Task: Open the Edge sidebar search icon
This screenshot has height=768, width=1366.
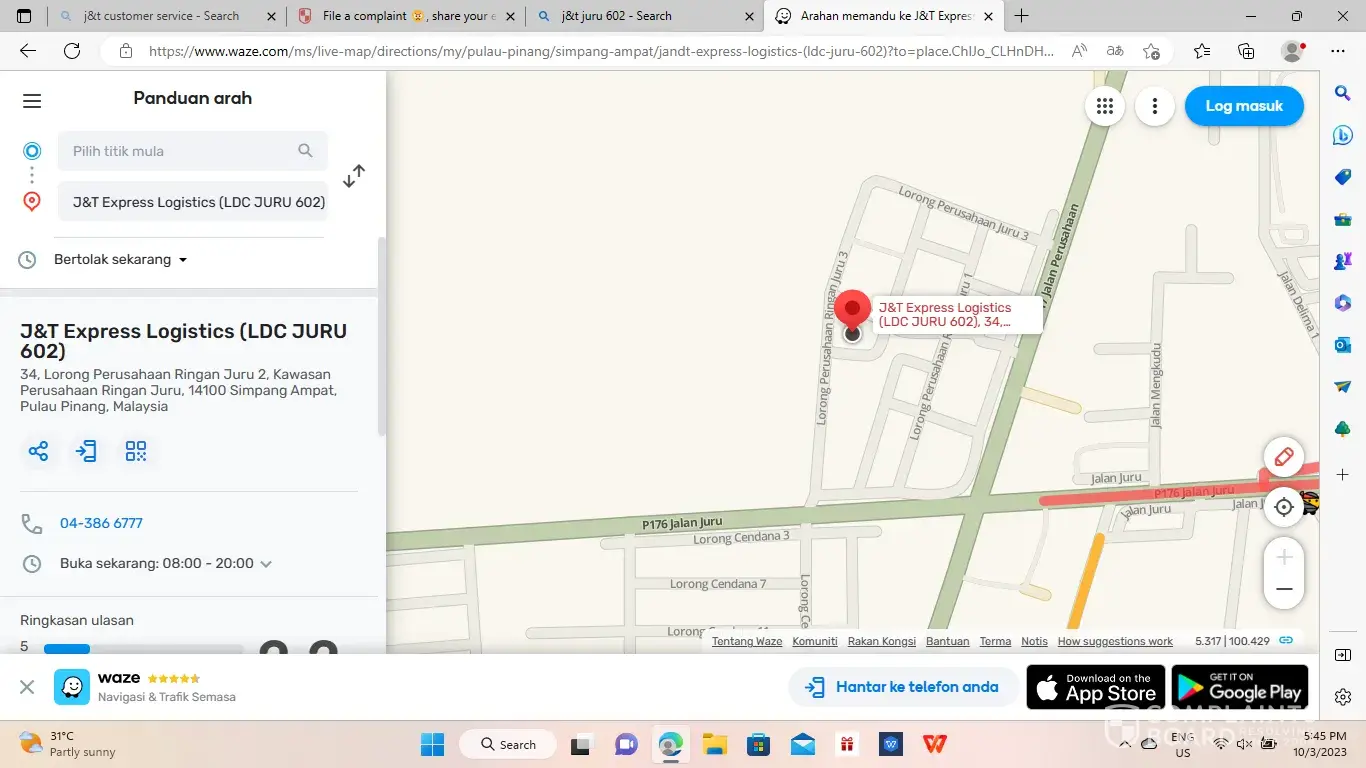Action: (1343, 93)
